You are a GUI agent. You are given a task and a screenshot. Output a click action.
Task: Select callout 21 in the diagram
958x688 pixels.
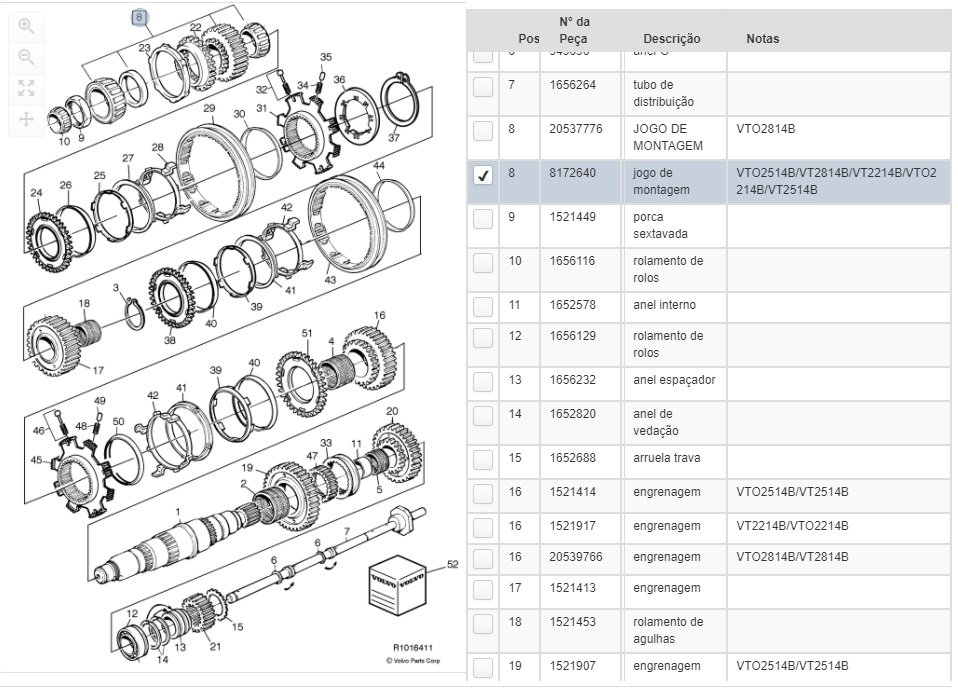click(x=215, y=646)
